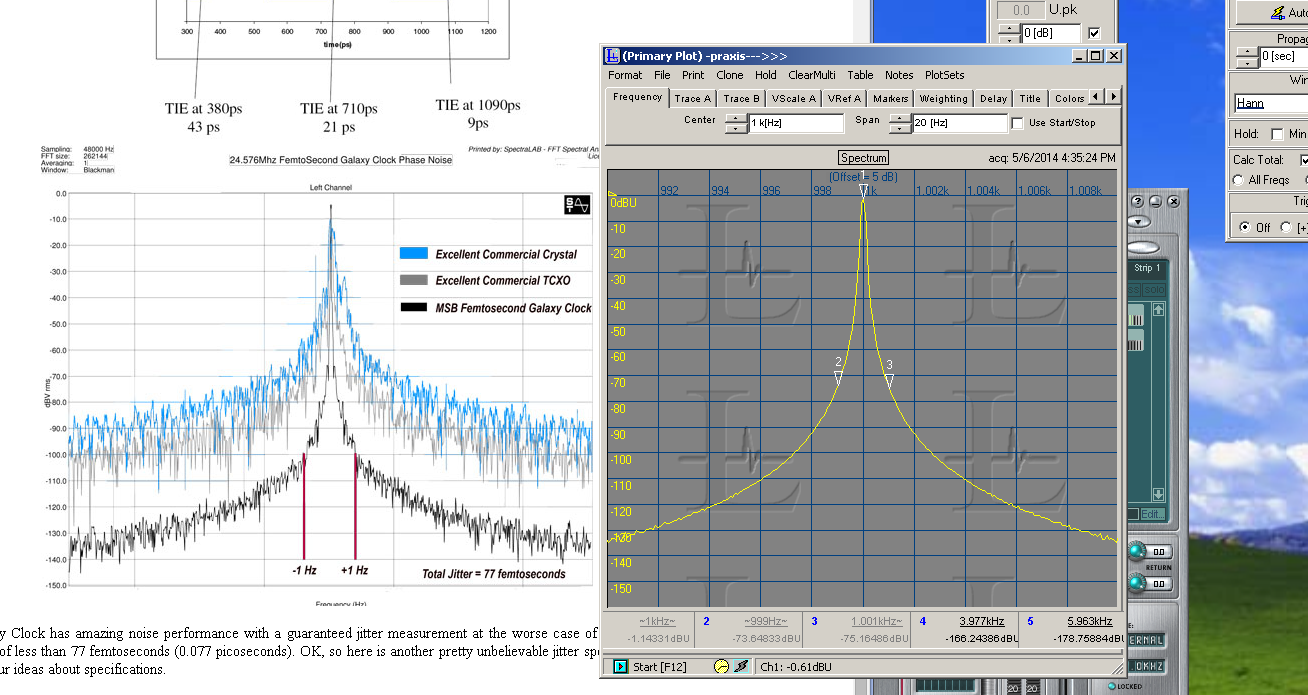Click the Spectrum plot label button
Viewport: 1308px width, 695px height.
[x=863, y=158]
